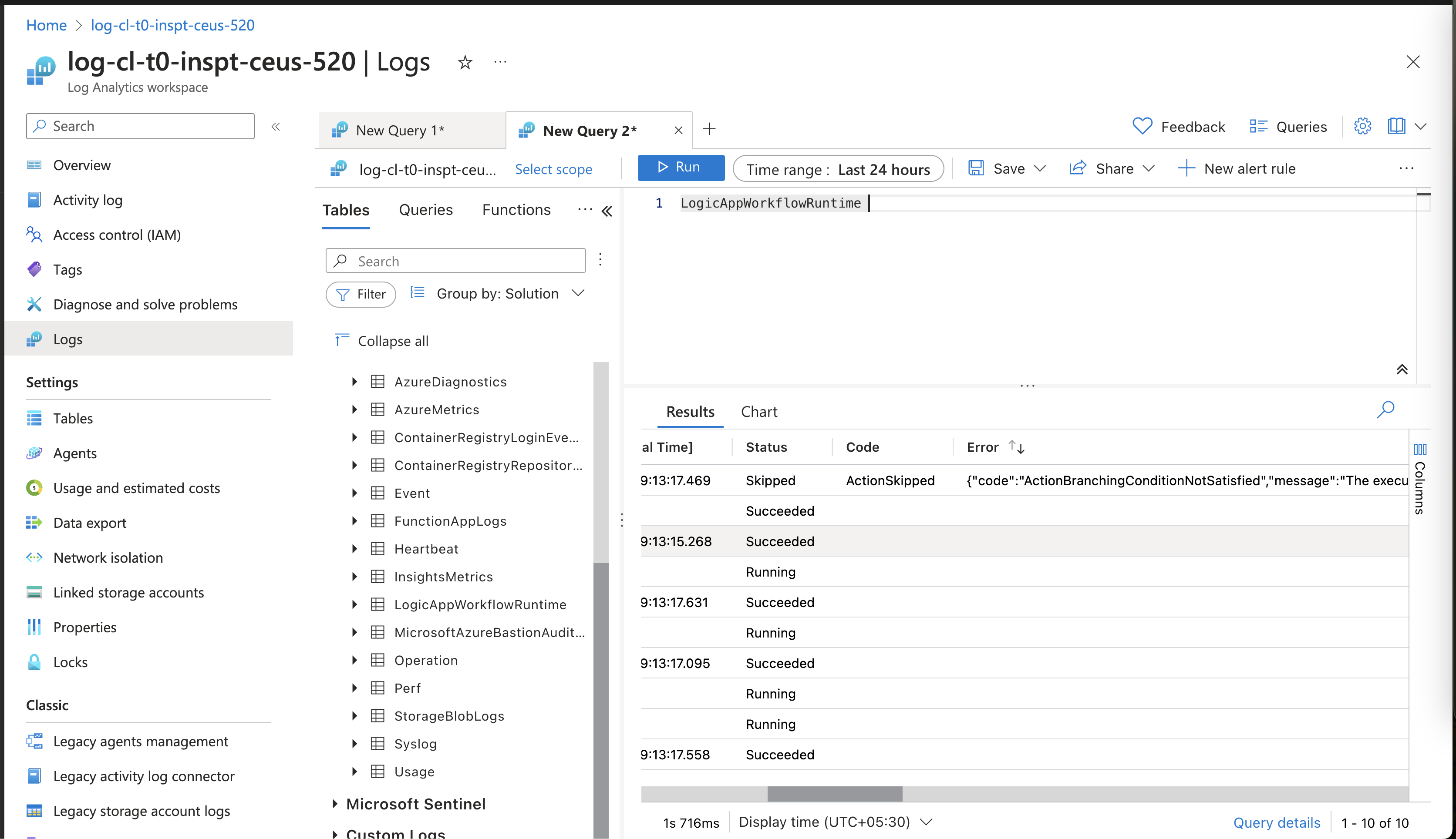Click the Share icon
Viewport: 1456px width, 839px height.
[1078, 168]
